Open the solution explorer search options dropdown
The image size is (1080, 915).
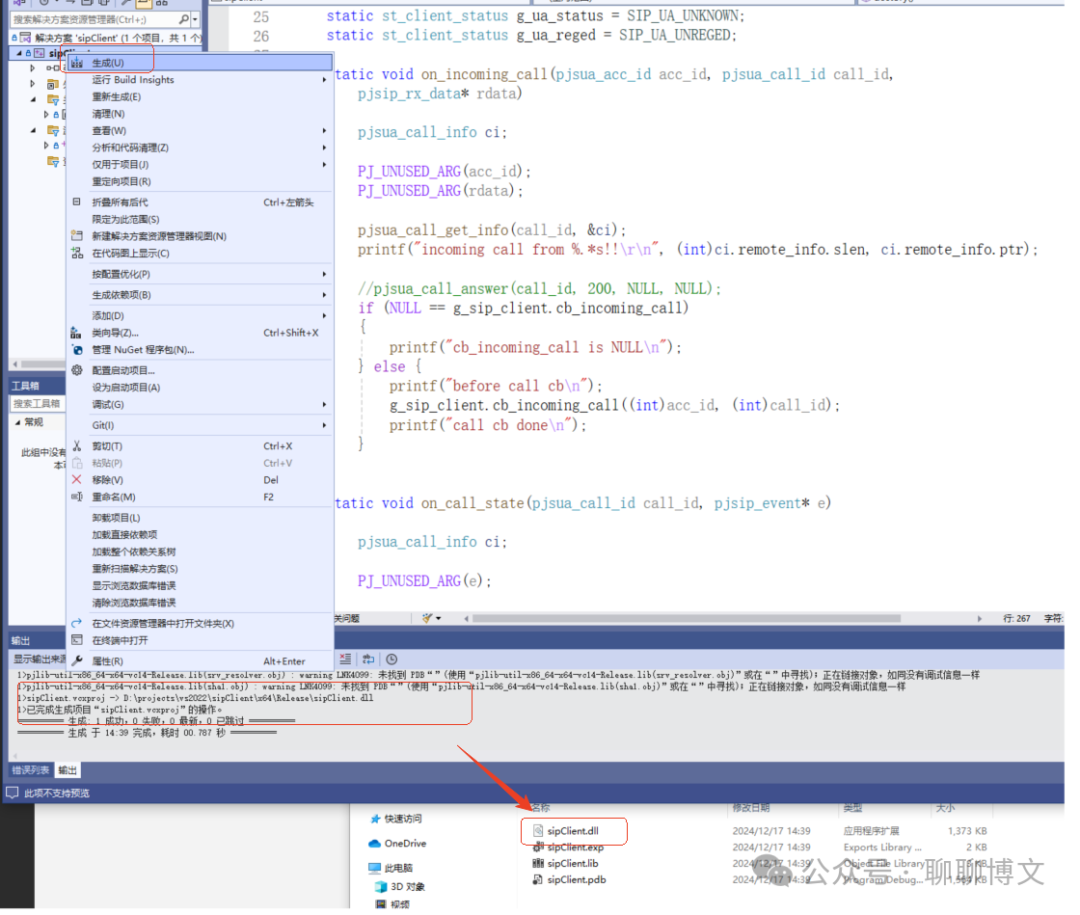194,20
